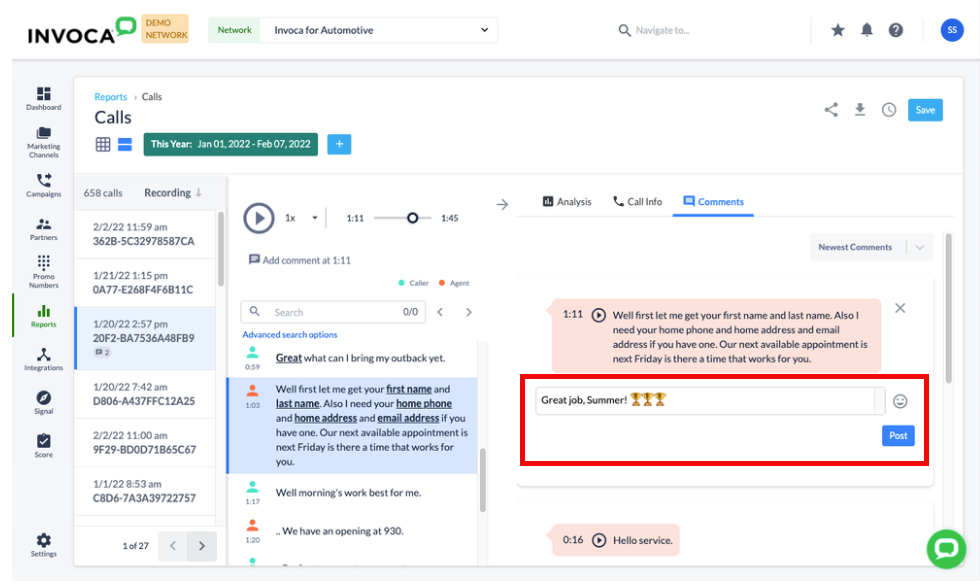980x587 pixels.
Task: Open Advanced search options
Action: (290, 334)
